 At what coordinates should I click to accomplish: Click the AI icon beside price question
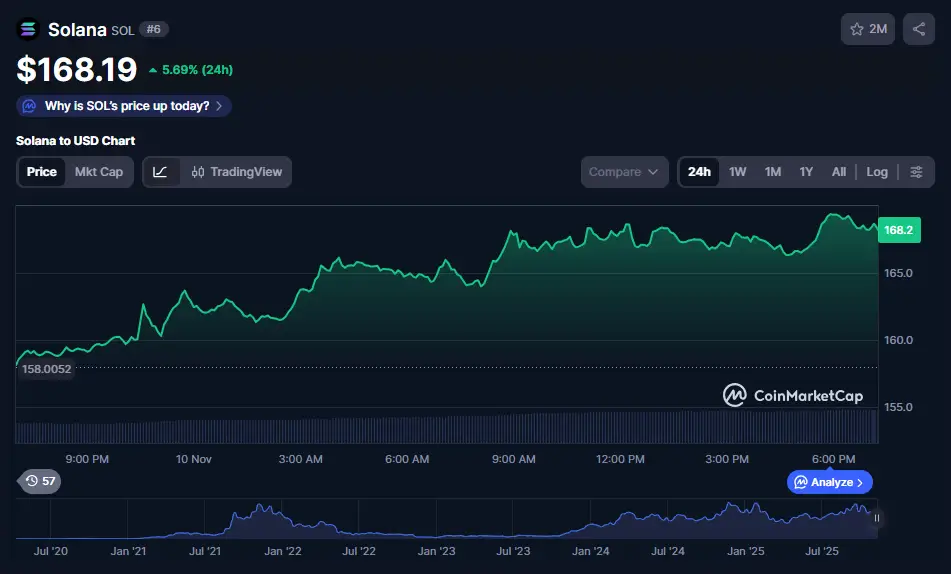coord(29,106)
